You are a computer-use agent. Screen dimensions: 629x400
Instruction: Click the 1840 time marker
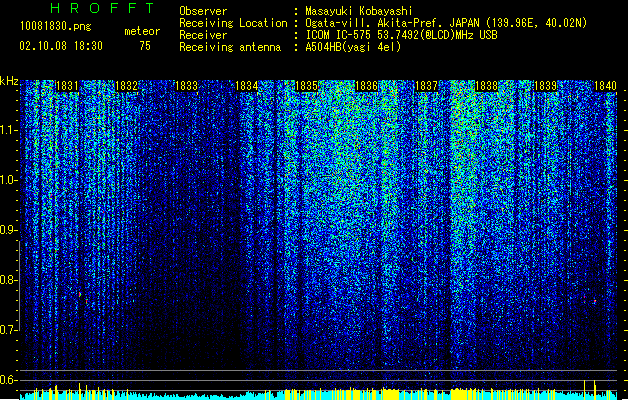[605, 86]
